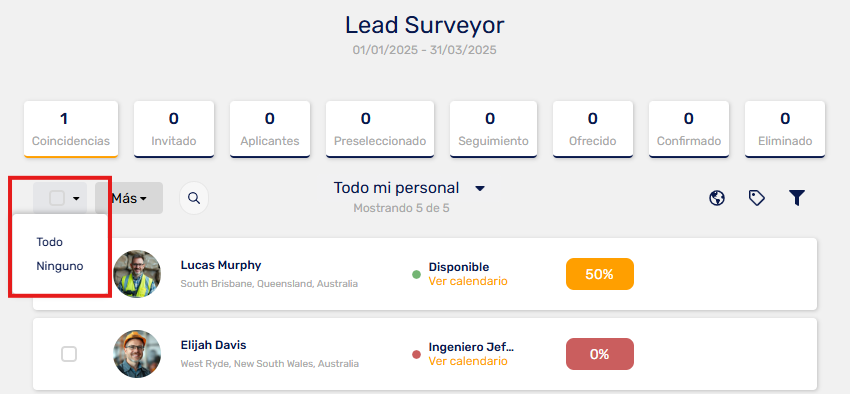
Task: Choose Ninguno from the selection menu
Action: point(60,267)
